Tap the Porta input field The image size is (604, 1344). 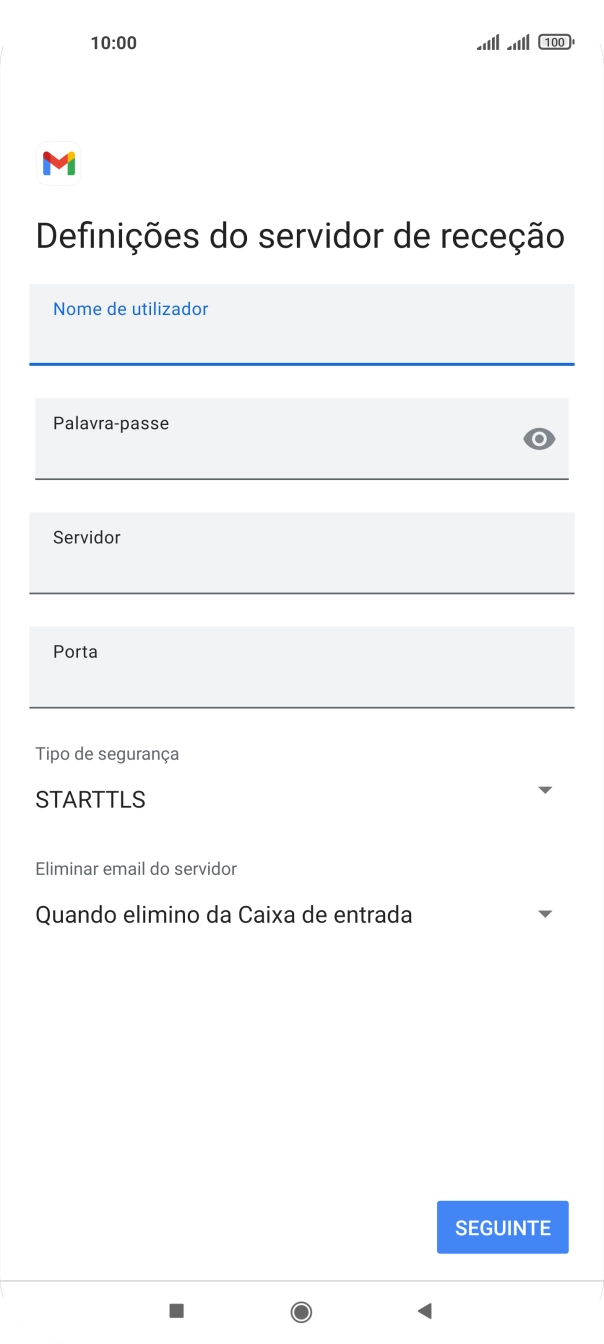point(302,669)
